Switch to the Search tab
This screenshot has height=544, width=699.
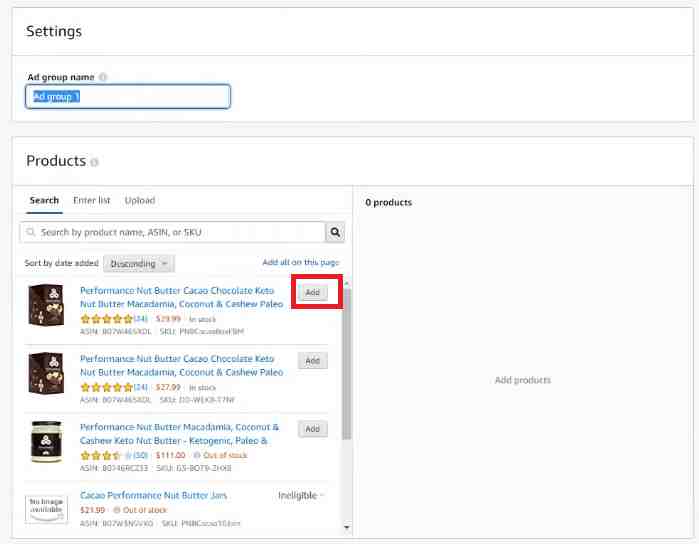(44, 200)
